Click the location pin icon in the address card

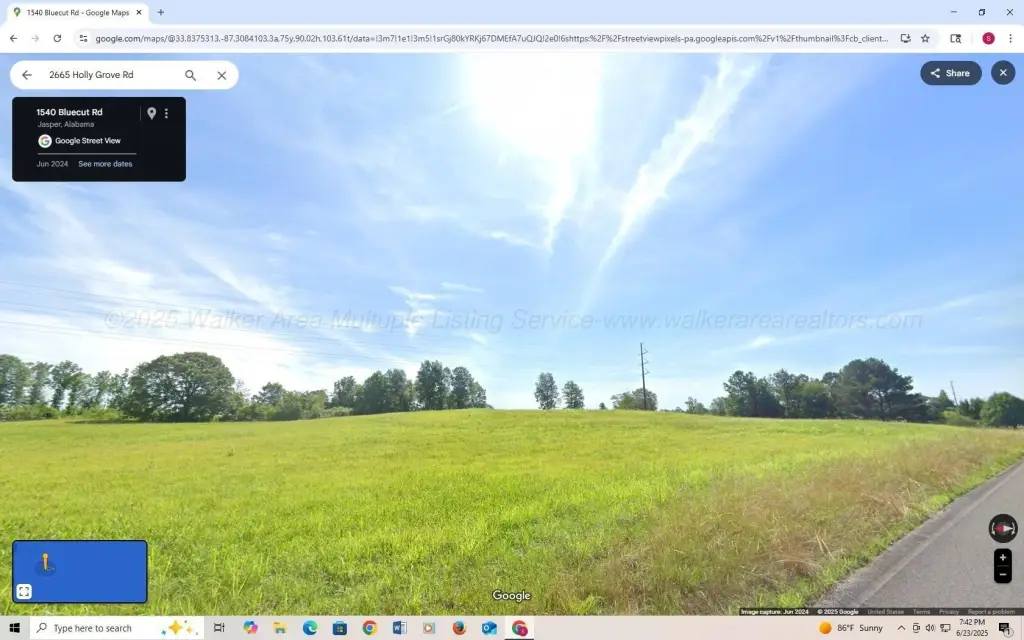tap(151, 113)
